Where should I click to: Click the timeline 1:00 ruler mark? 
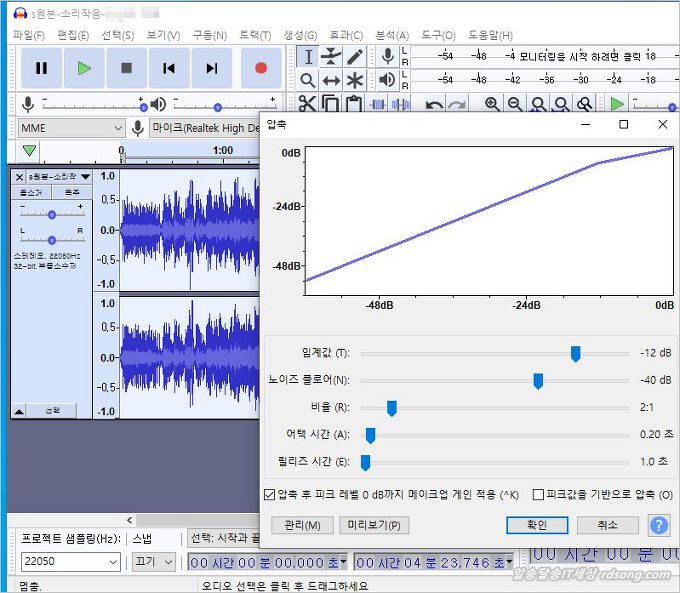[x=223, y=150]
